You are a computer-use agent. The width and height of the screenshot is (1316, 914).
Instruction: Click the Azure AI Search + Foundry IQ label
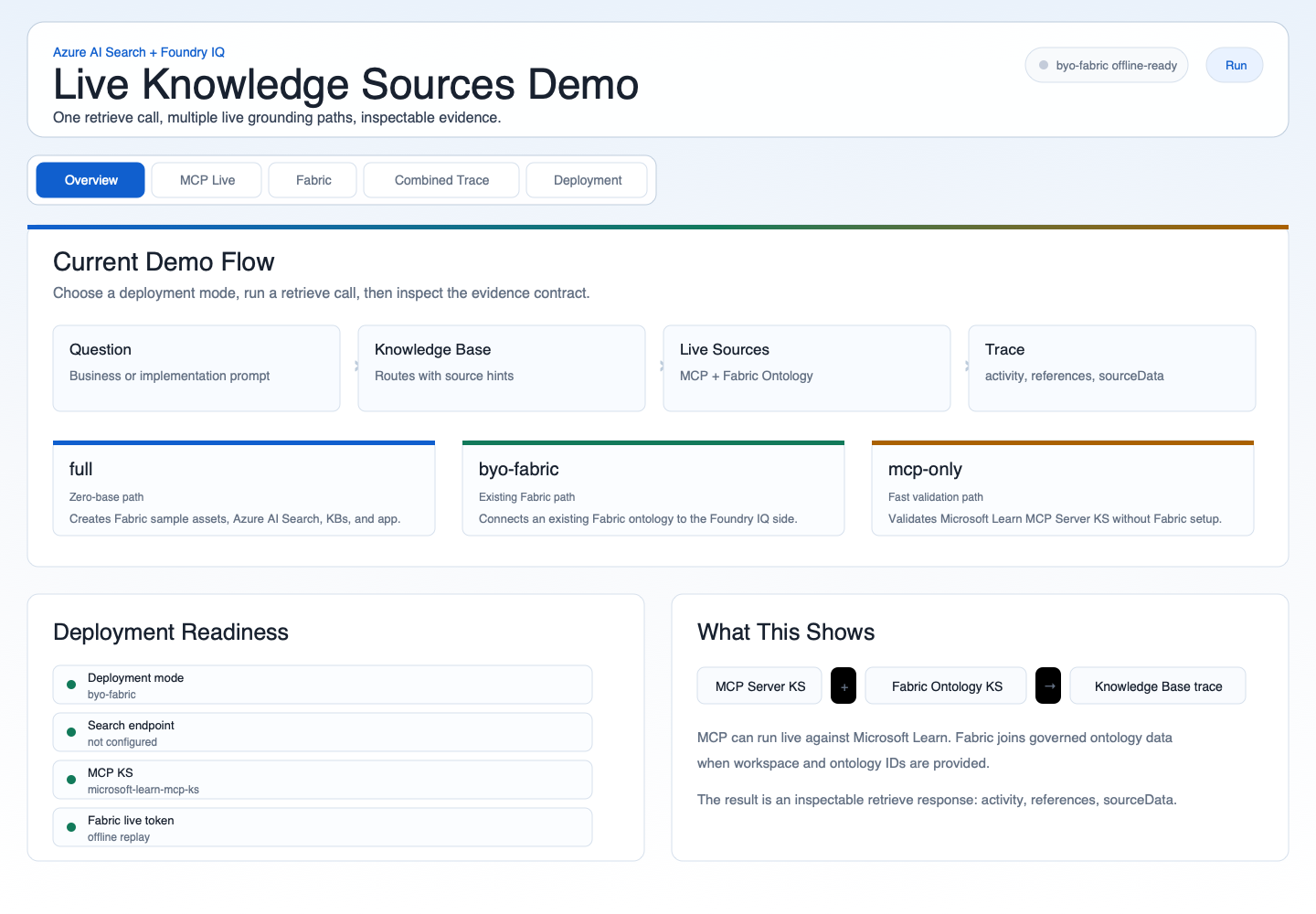coord(139,52)
